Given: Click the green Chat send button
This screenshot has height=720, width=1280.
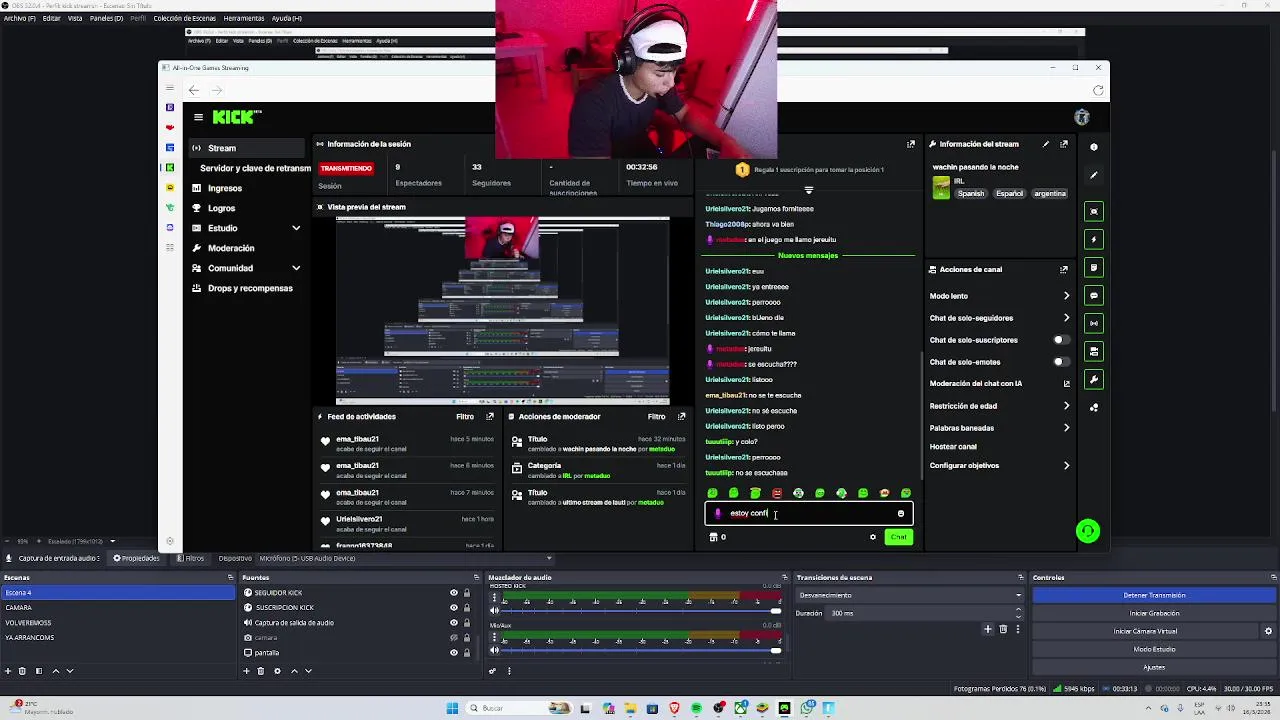Looking at the screenshot, I should tap(899, 537).
